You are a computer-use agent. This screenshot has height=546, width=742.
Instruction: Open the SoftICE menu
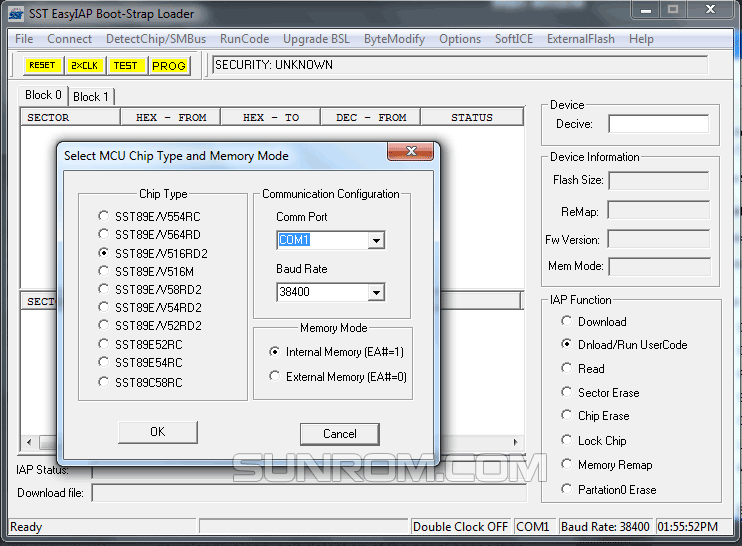[x=513, y=39]
